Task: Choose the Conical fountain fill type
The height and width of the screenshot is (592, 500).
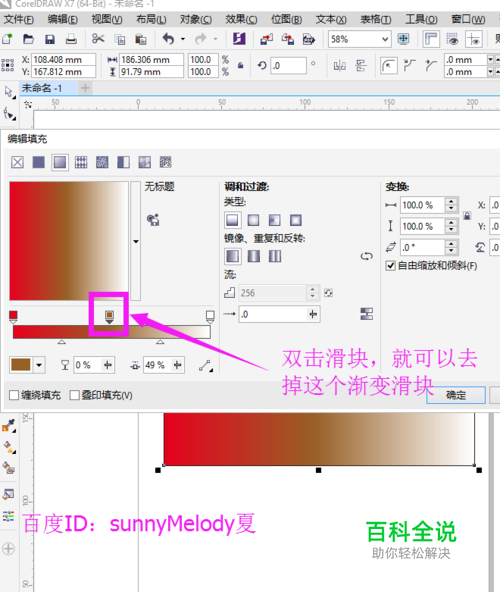Action: tap(275, 220)
